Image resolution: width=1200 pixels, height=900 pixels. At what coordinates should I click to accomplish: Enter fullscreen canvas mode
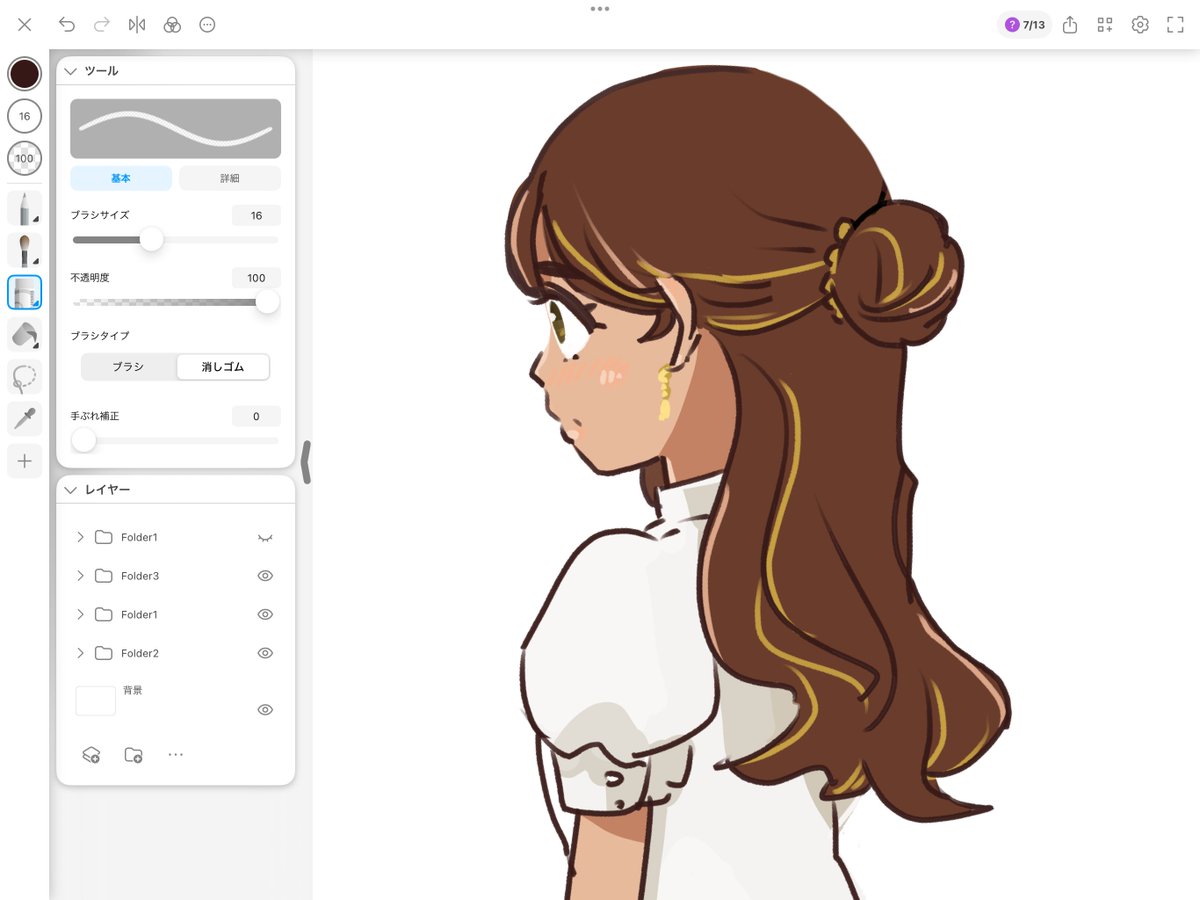[1175, 25]
